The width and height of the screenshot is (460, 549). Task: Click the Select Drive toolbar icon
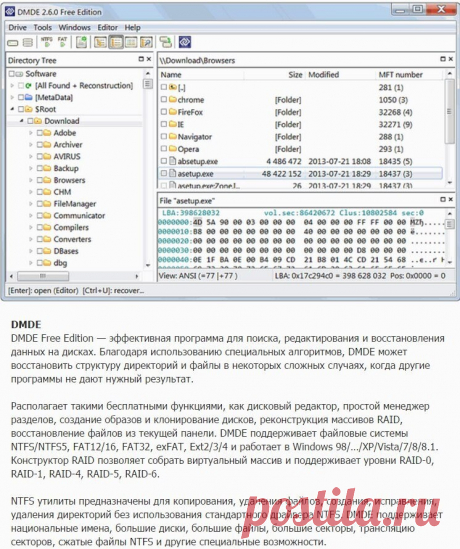pos(13,43)
